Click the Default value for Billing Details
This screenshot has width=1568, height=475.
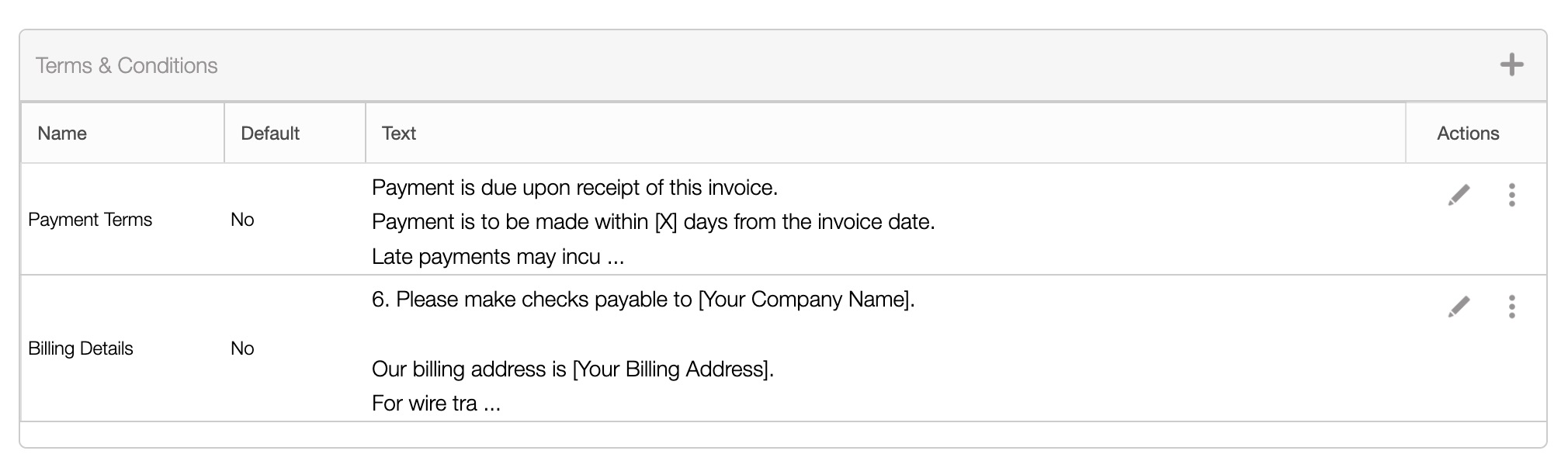242,348
